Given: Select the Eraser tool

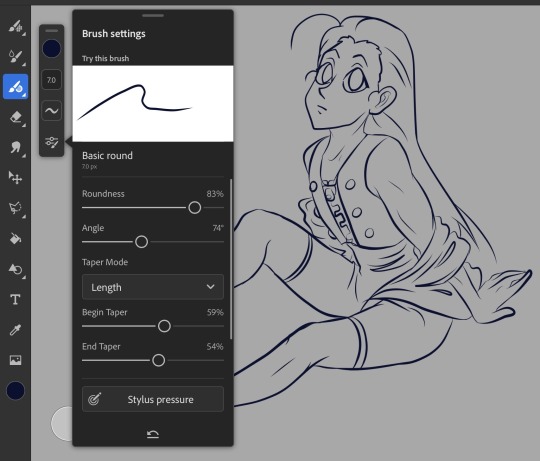Looking at the screenshot, I should pyautogui.click(x=15, y=117).
